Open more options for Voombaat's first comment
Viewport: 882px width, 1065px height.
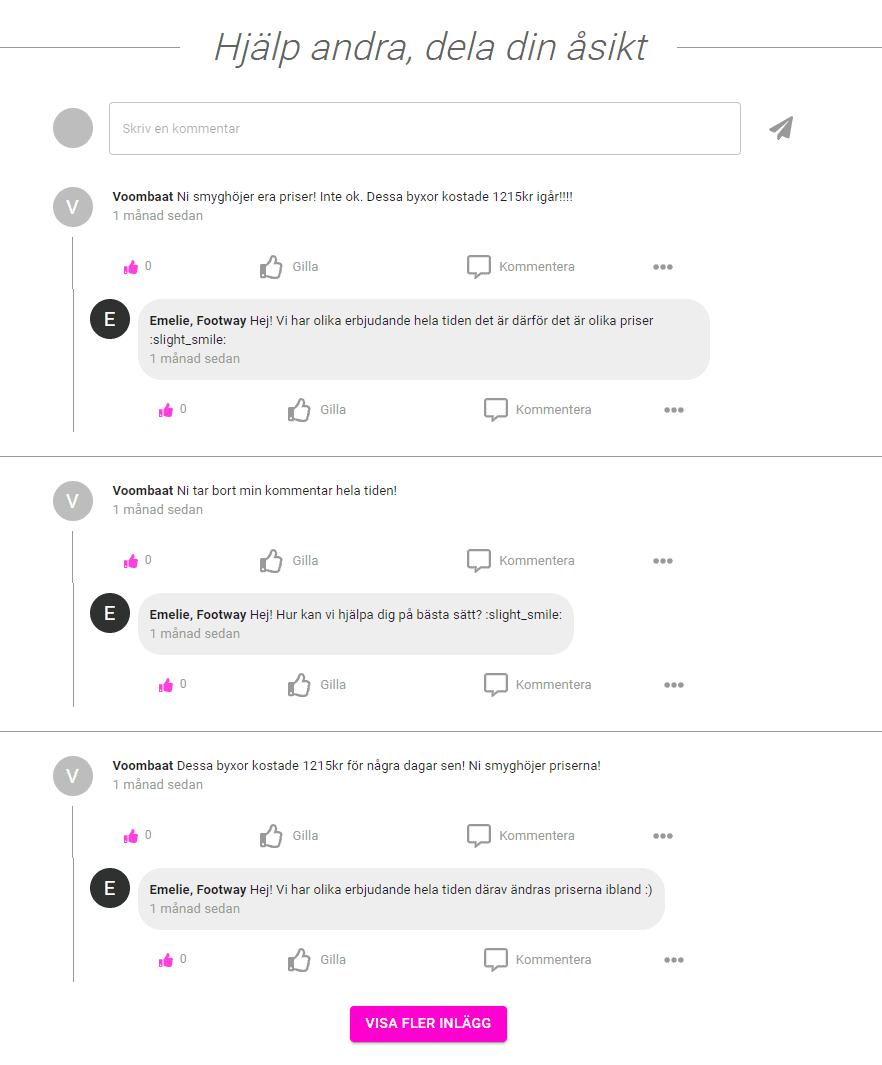[662, 267]
